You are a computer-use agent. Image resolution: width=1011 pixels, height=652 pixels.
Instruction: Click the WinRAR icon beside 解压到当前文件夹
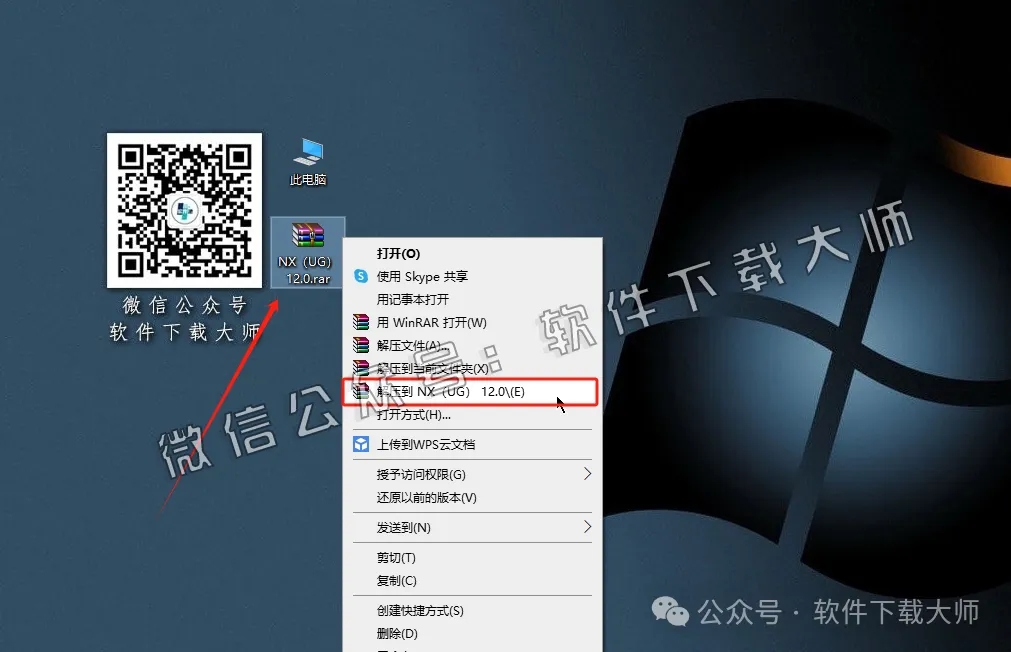pyautogui.click(x=362, y=368)
